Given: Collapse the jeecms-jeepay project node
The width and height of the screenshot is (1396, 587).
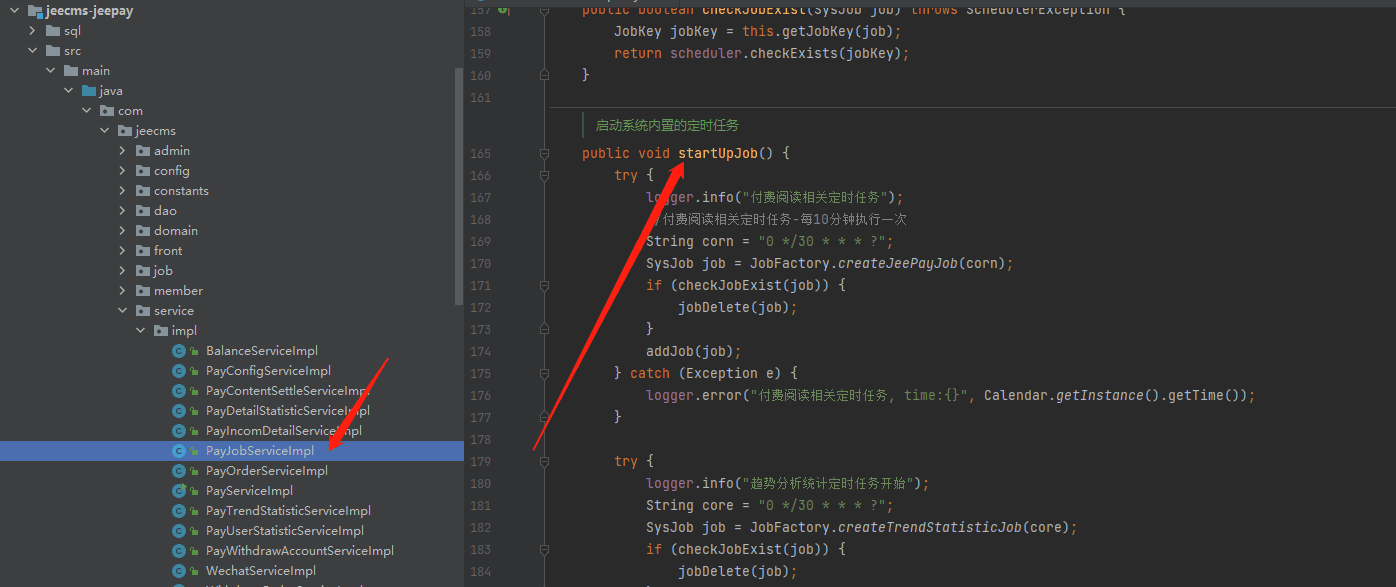Looking at the screenshot, I should coord(14,11).
